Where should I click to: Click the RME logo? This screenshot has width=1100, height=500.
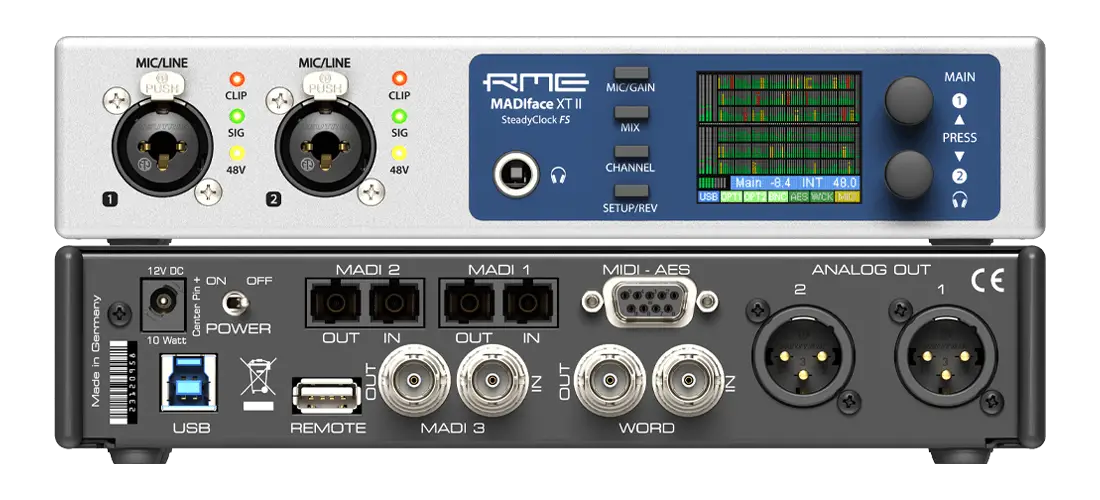click(x=535, y=83)
